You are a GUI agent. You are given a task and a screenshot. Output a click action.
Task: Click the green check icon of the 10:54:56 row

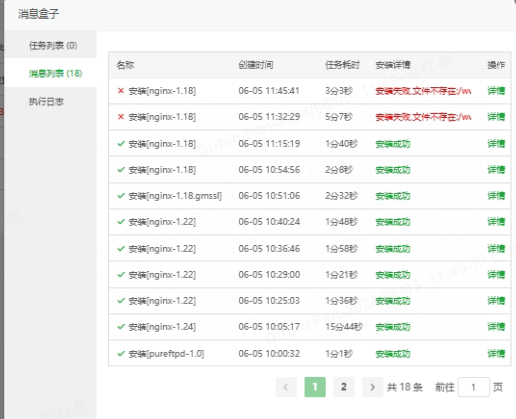[121, 169]
